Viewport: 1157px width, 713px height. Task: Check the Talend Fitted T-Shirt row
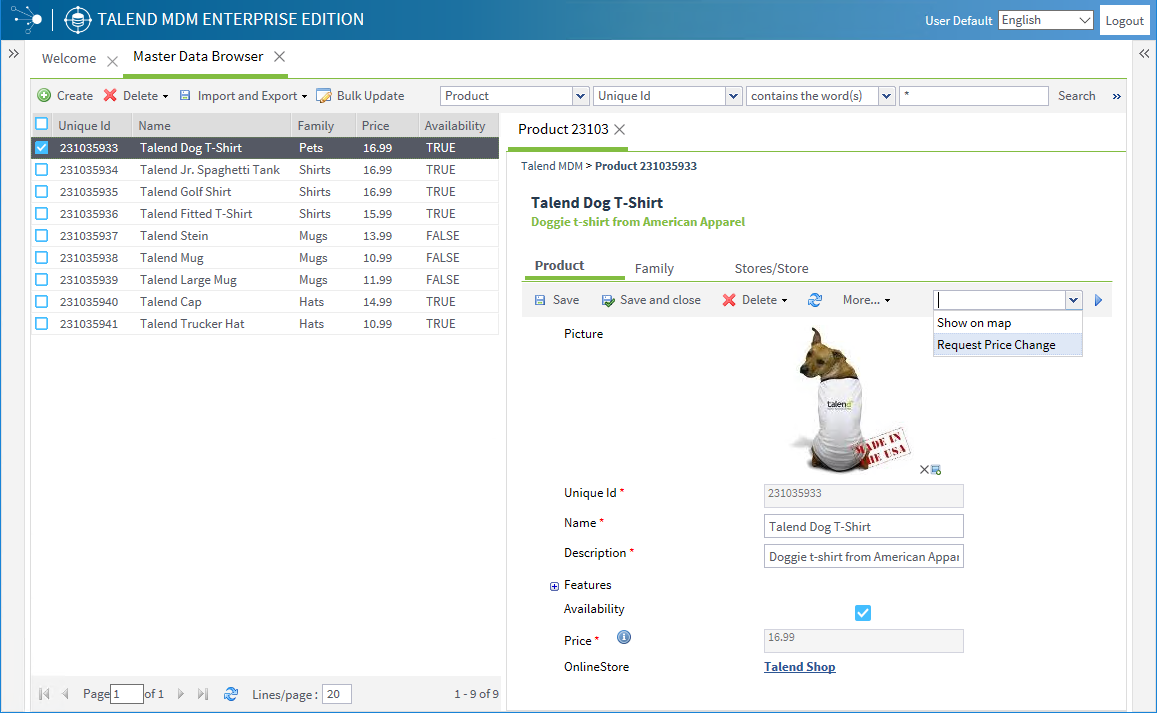click(x=42, y=214)
